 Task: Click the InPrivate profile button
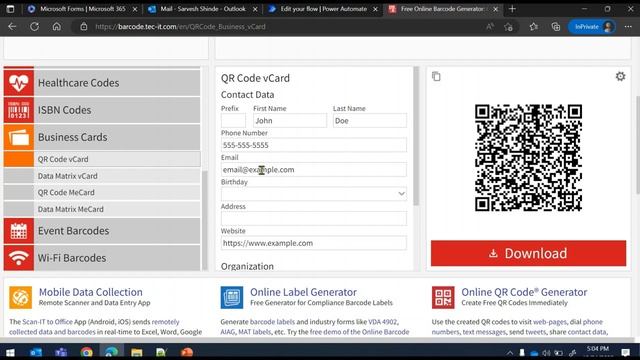click(592, 27)
